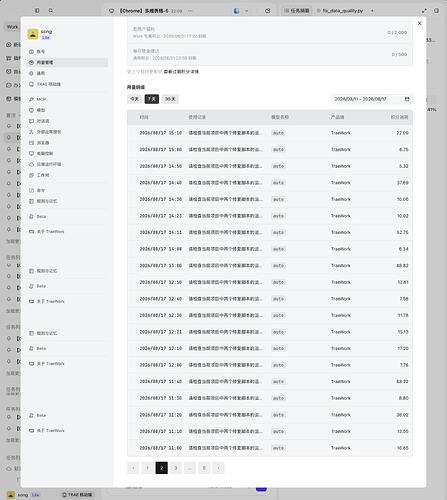Select the 2026/08/17 14:11 usage row

(270, 232)
